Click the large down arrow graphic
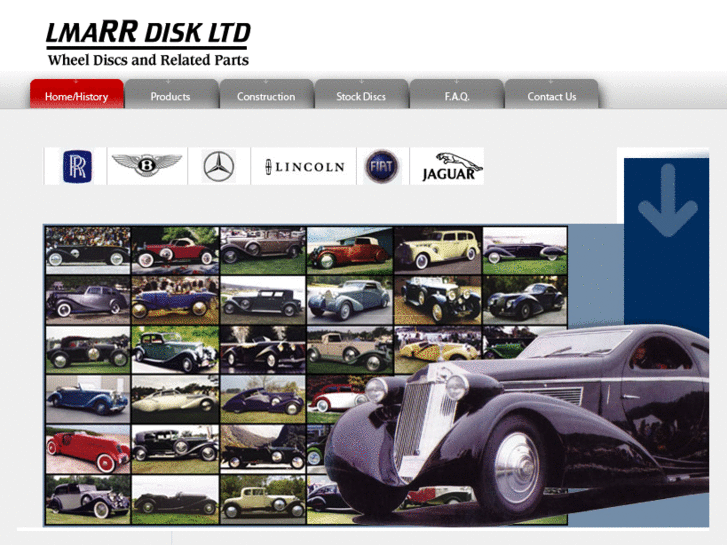Screen dimensions: 727x545 click(668, 200)
